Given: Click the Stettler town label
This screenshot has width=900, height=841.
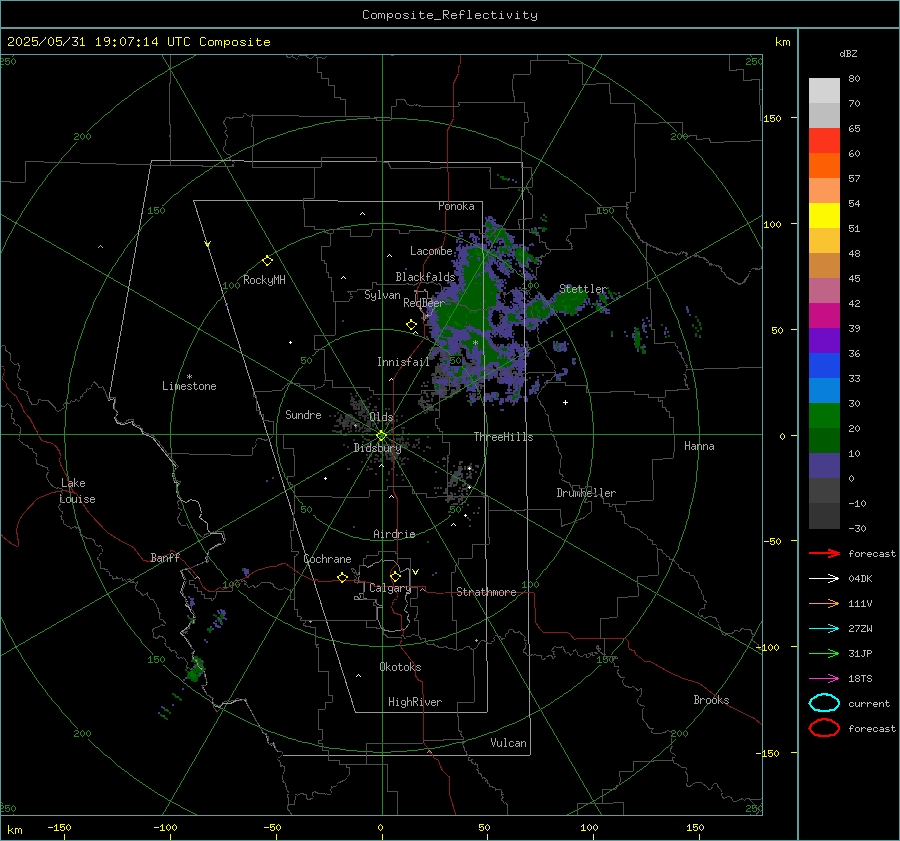Looking at the screenshot, I should (x=583, y=289).
